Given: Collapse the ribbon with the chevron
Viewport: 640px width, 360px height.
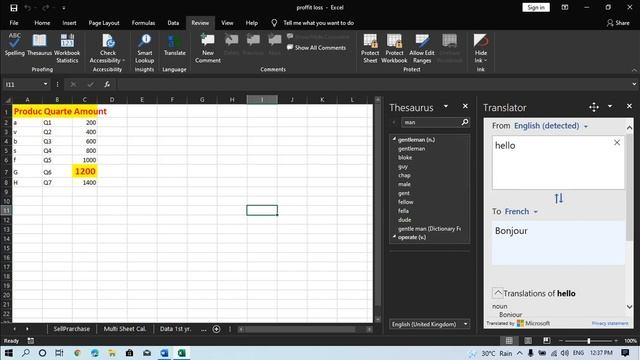Looking at the screenshot, I should (634, 70).
